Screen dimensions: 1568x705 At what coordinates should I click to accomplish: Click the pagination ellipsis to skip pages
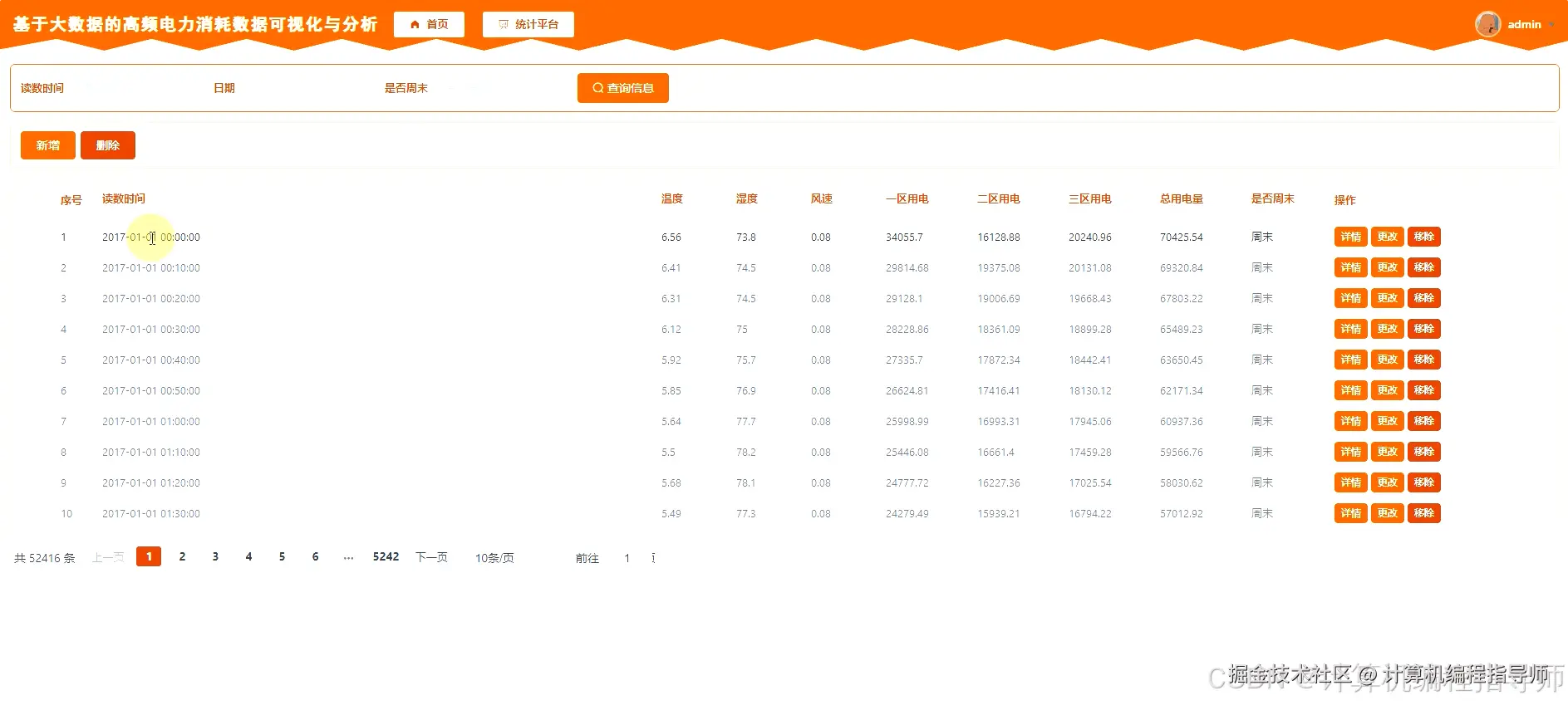point(348,556)
